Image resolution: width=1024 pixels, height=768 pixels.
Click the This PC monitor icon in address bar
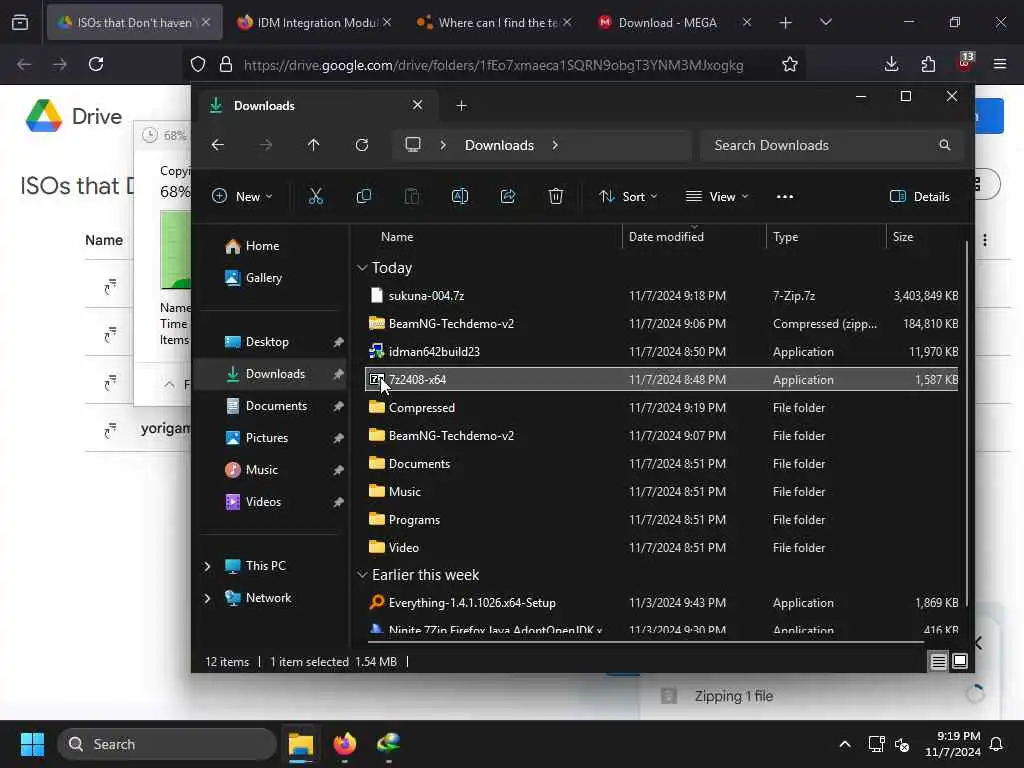click(x=413, y=145)
